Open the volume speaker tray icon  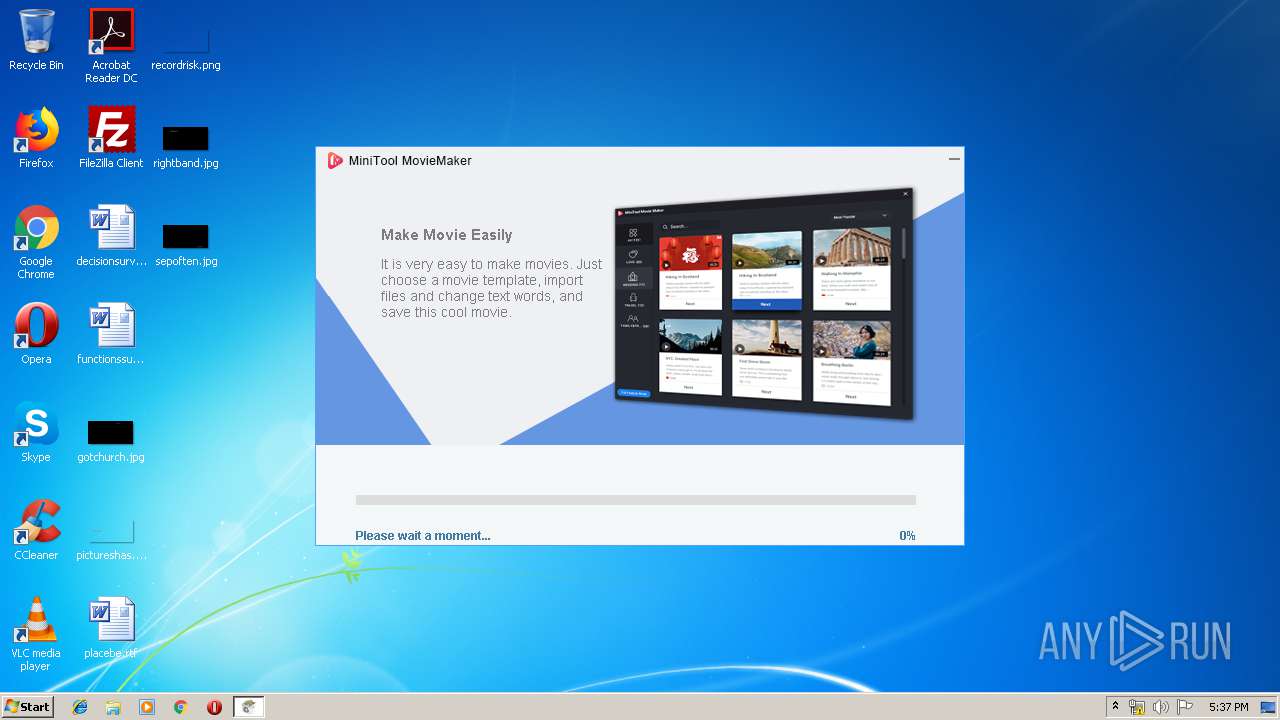point(1161,707)
